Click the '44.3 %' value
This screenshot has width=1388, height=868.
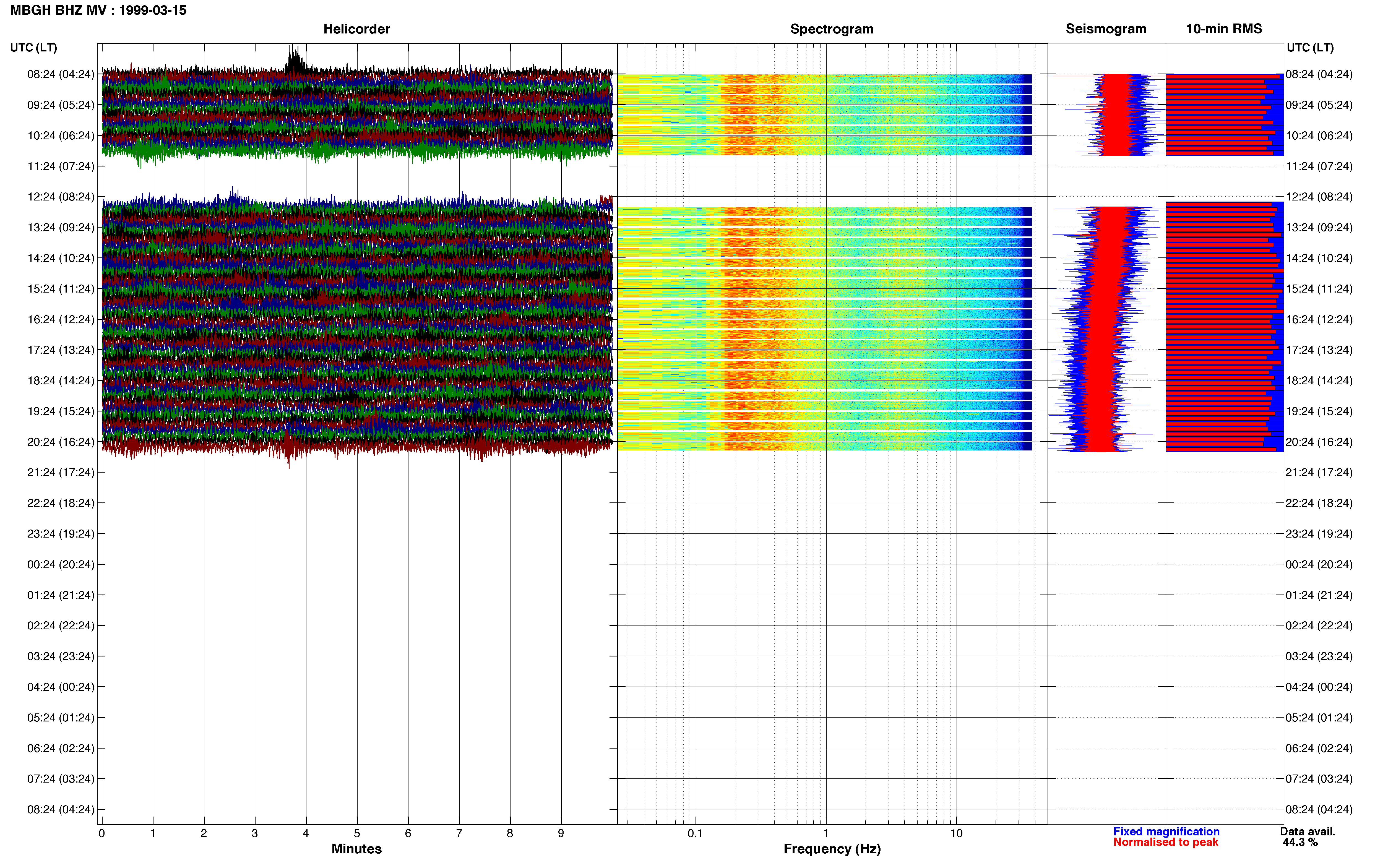[1300, 842]
